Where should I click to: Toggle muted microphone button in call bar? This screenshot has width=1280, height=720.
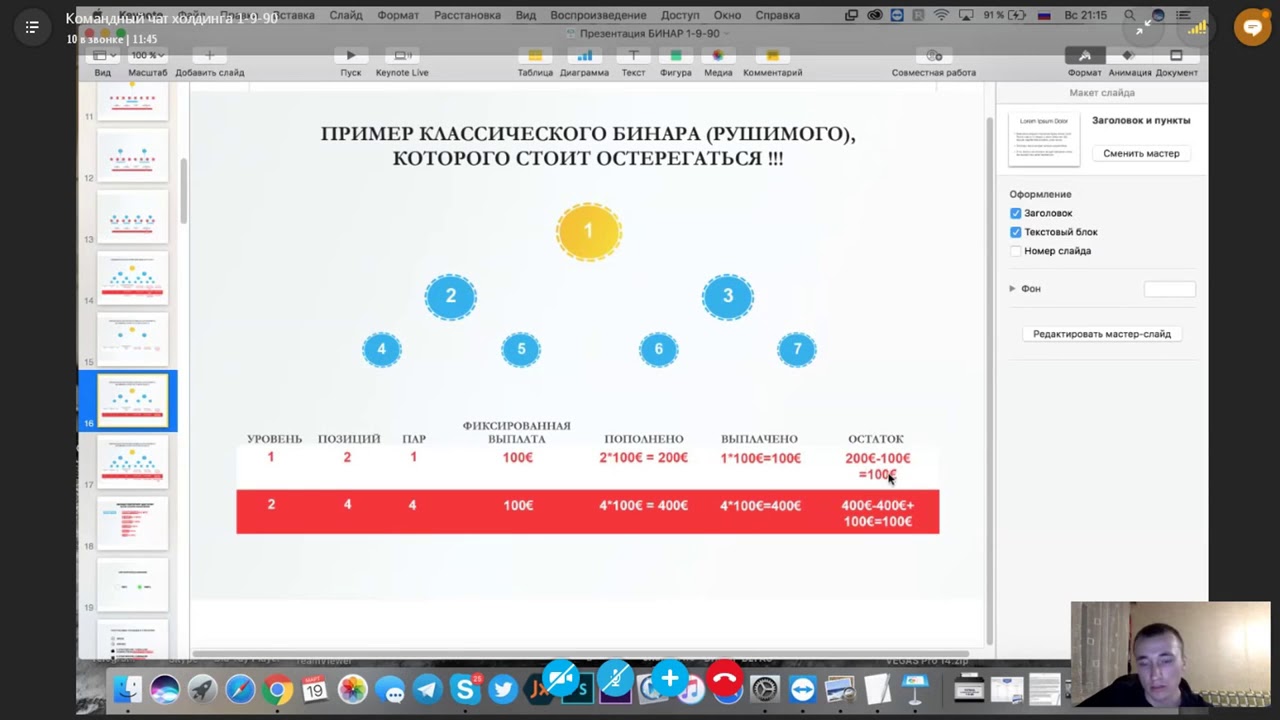[615, 679]
